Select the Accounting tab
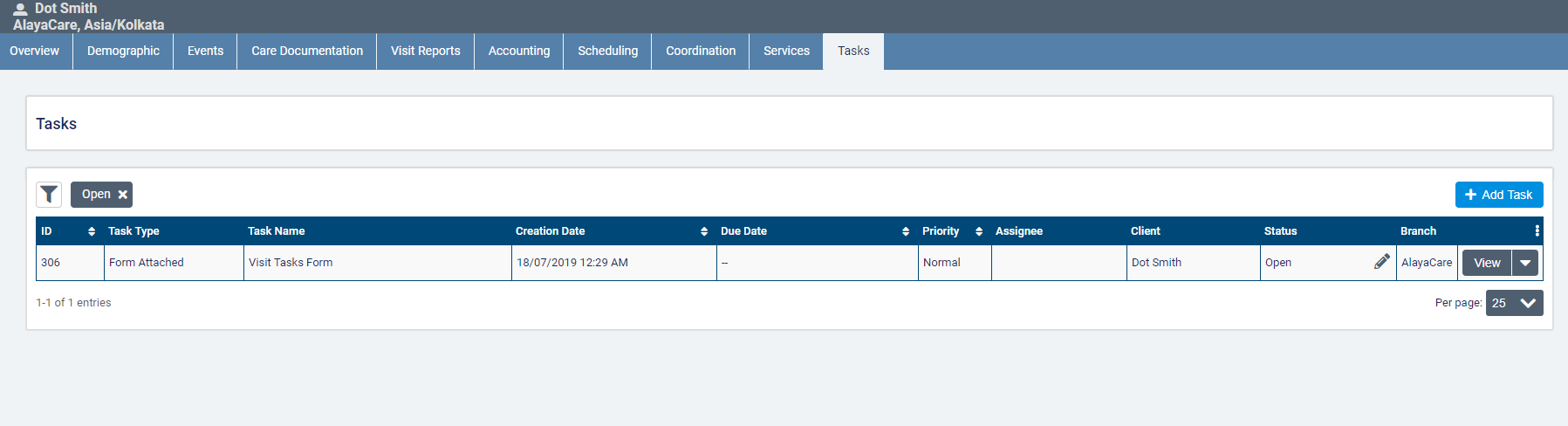 pyautogui.click(x=519, y=51)
